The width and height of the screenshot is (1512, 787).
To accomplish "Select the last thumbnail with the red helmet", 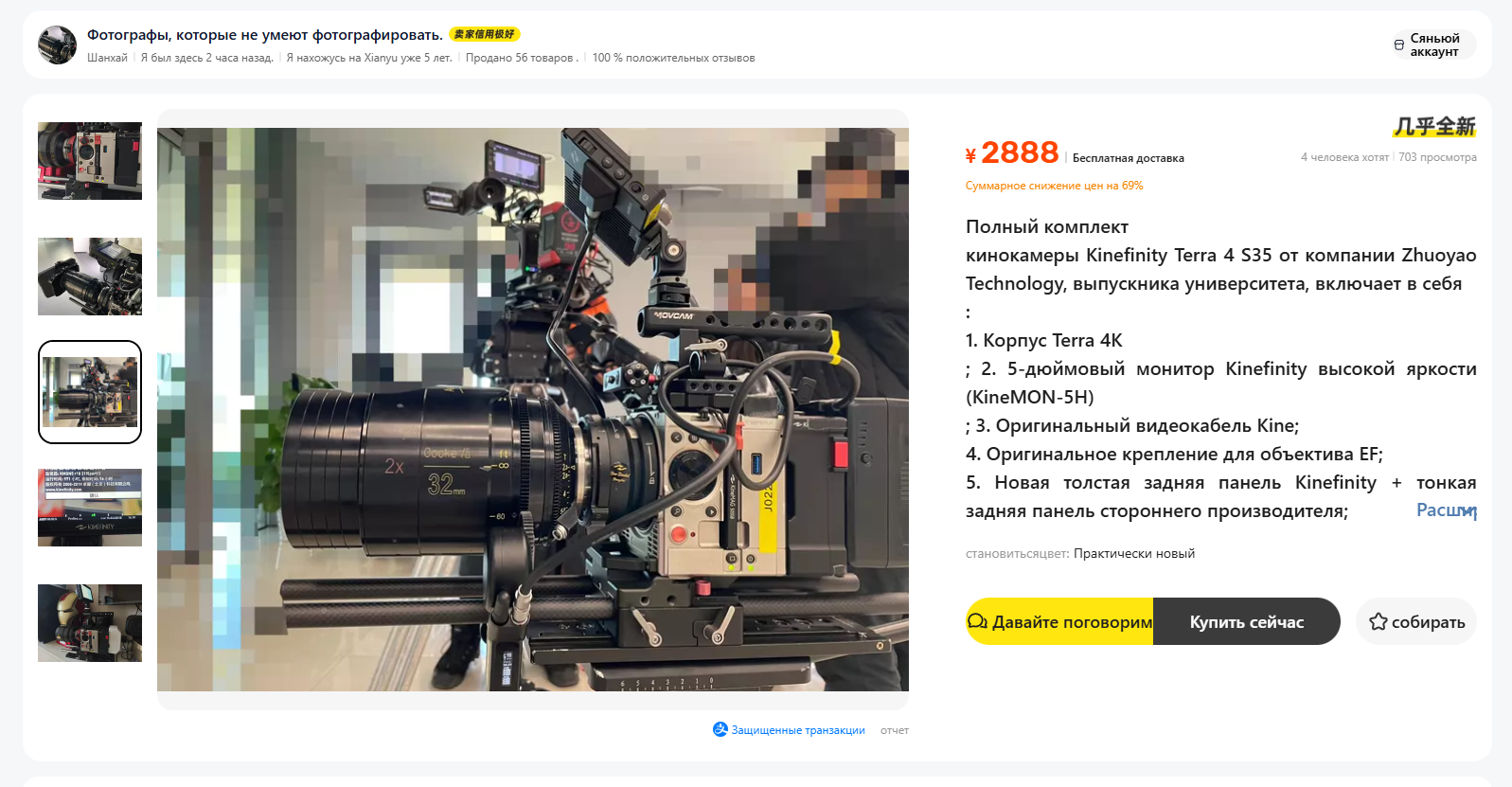I will click(x=90, y=623).
